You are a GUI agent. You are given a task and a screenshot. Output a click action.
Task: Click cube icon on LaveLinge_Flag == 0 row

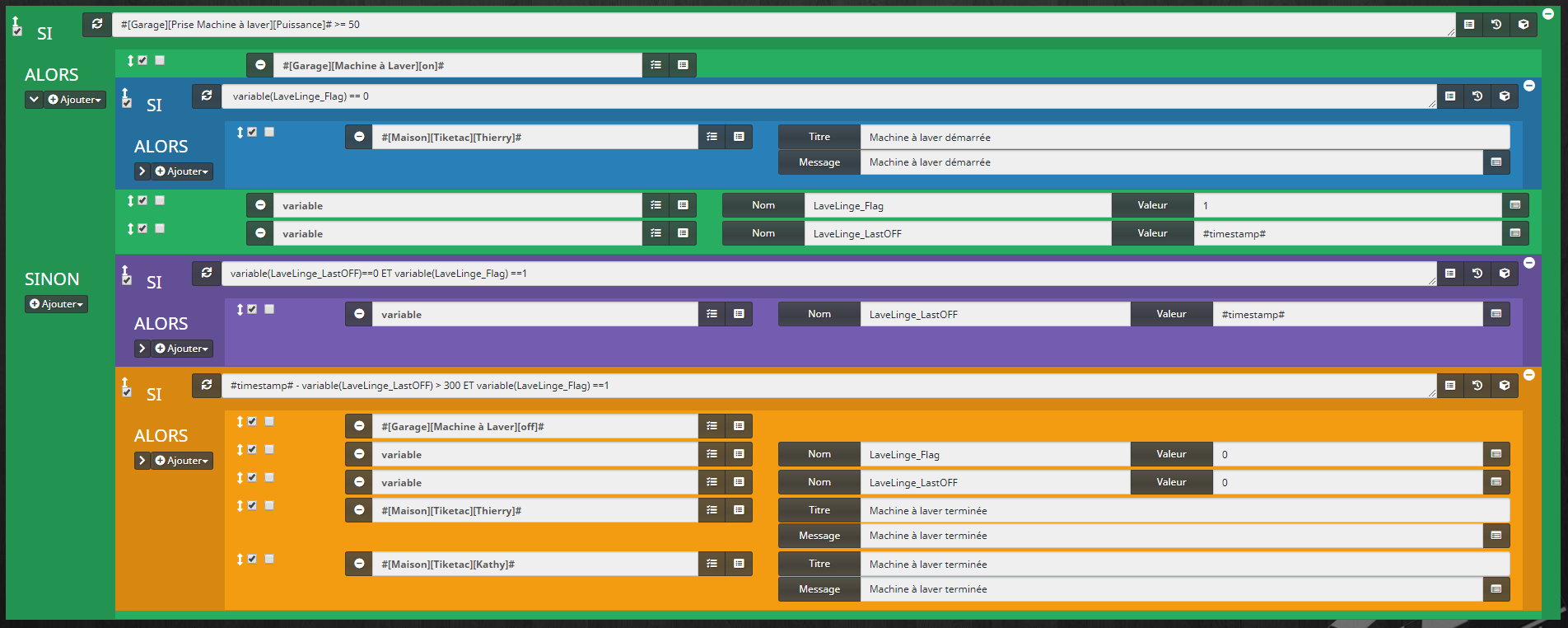click(1505, 96)
